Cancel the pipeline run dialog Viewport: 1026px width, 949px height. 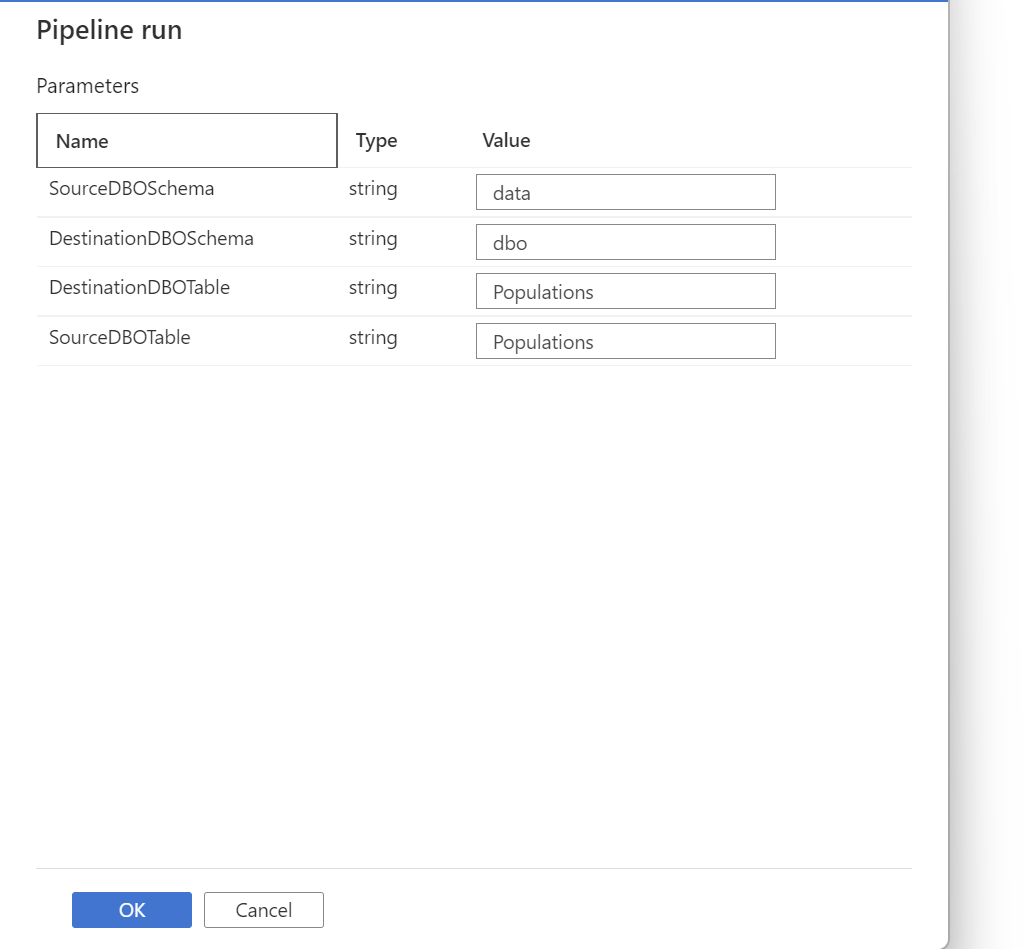coord(264,910)
